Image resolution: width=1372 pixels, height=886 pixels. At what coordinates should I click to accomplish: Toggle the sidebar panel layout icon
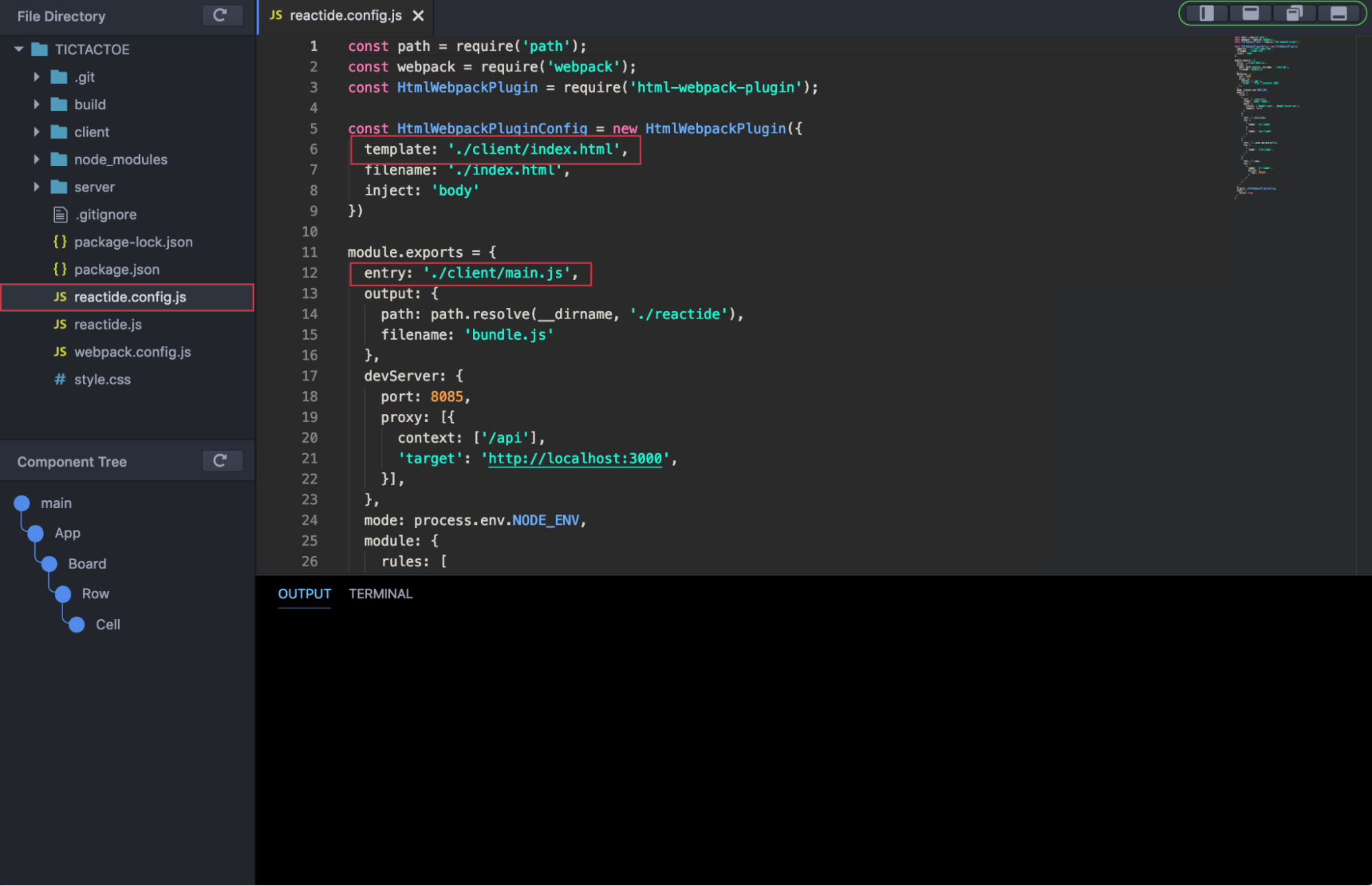(x=1205, y=12)
